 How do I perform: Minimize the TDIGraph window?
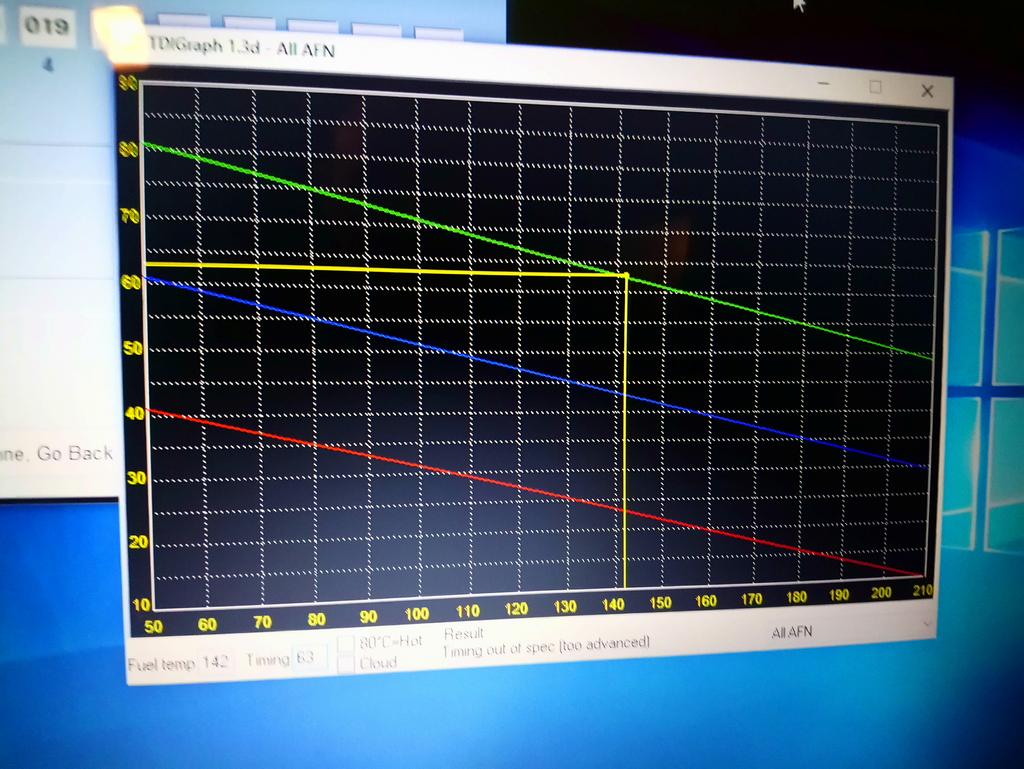tap(824, 84)
